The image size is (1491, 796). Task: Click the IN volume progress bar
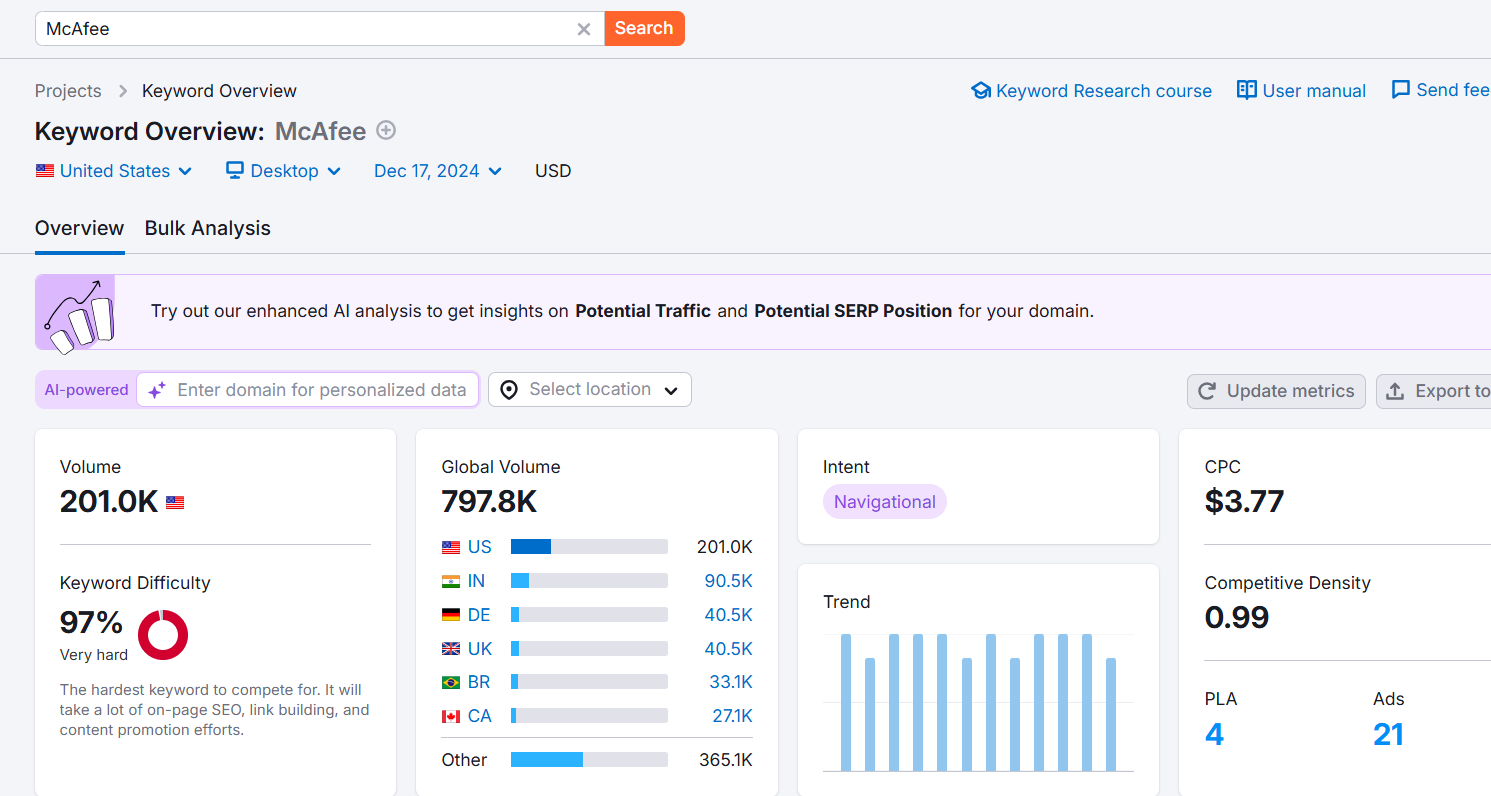coord(589,581)
